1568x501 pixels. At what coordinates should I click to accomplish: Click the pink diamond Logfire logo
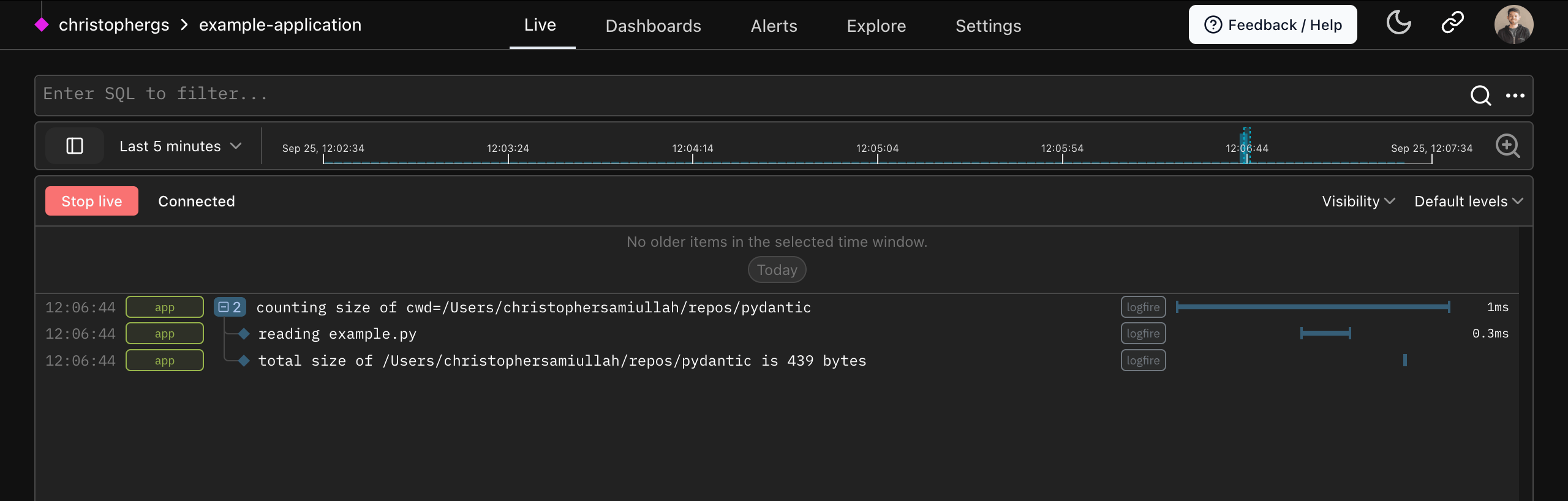point(42,25)
